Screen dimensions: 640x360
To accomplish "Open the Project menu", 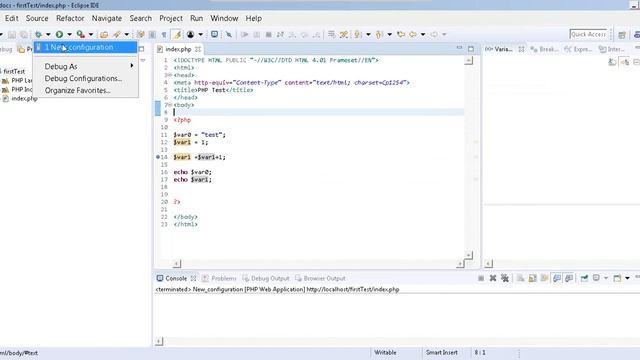I will pos(171,18).
